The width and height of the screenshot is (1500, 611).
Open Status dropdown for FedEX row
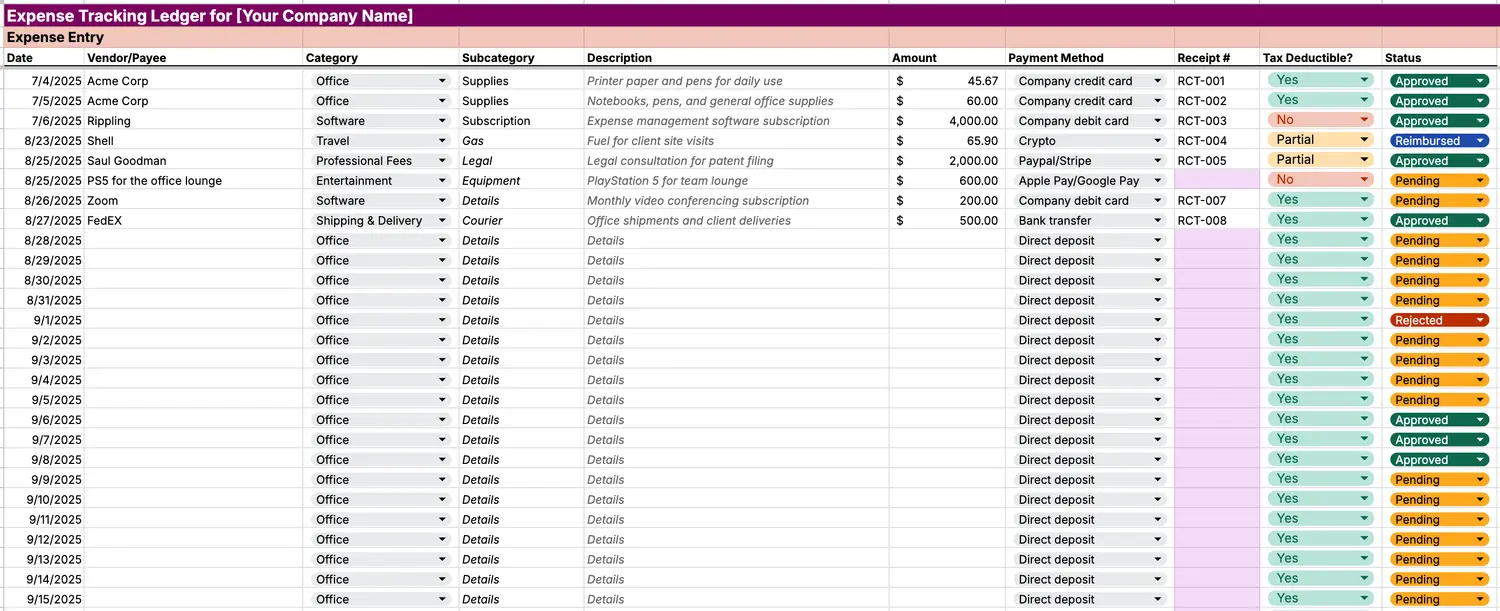coord(1439,221)
